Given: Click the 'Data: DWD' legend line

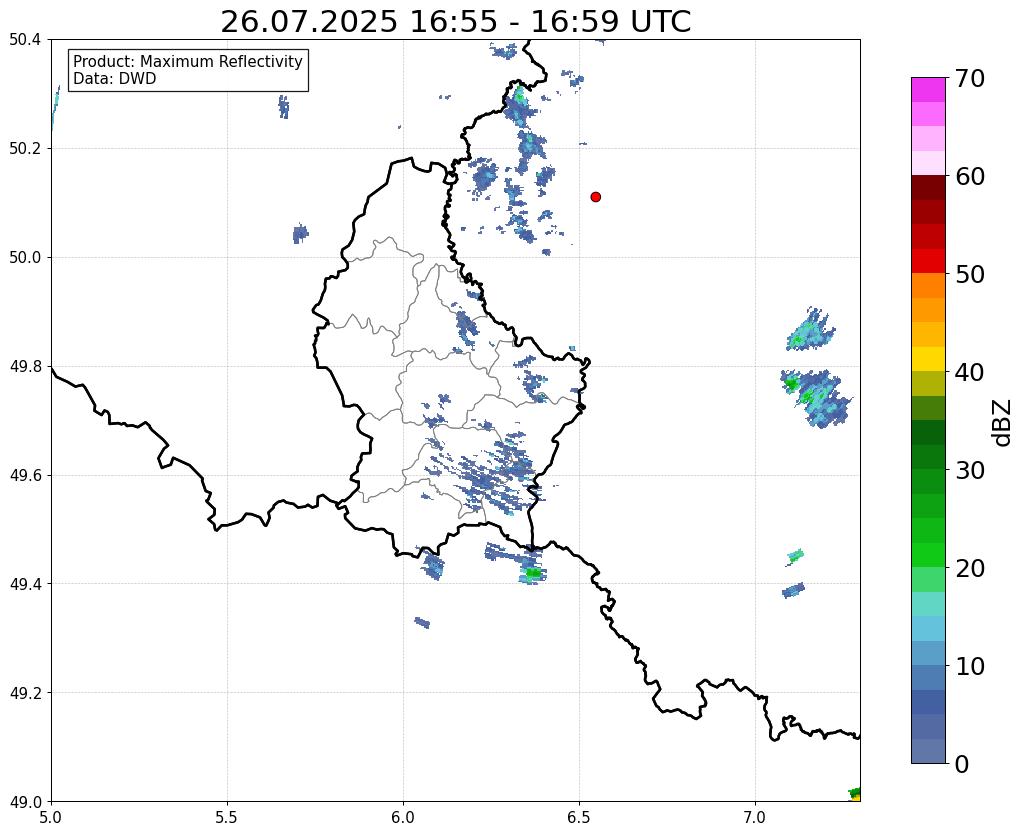Looking at the screenshot, I should pyautogui.click(x=115, y=78).
